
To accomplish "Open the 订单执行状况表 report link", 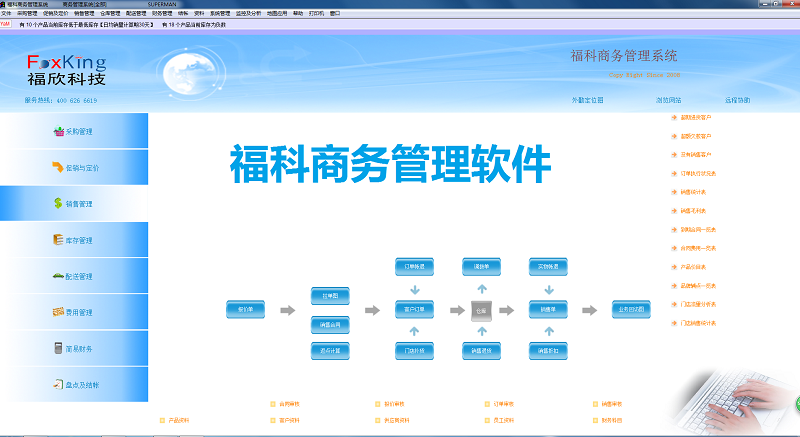I will point(698,173).
